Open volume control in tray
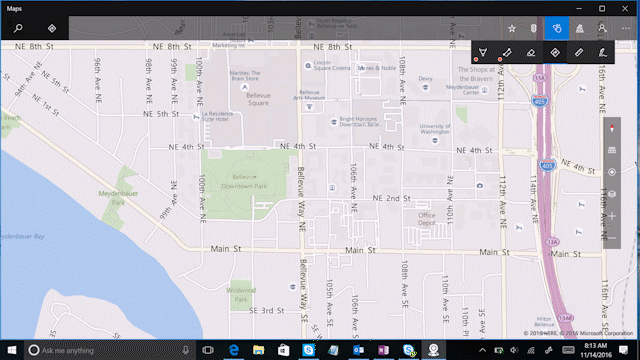 (514, 350)
